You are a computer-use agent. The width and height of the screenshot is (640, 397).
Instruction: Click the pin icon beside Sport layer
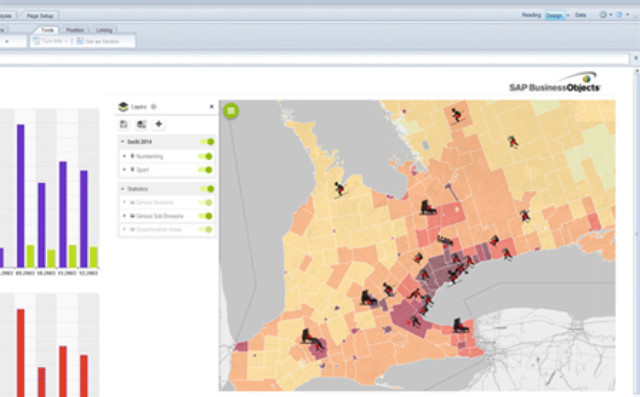click(x=132, y=170)
